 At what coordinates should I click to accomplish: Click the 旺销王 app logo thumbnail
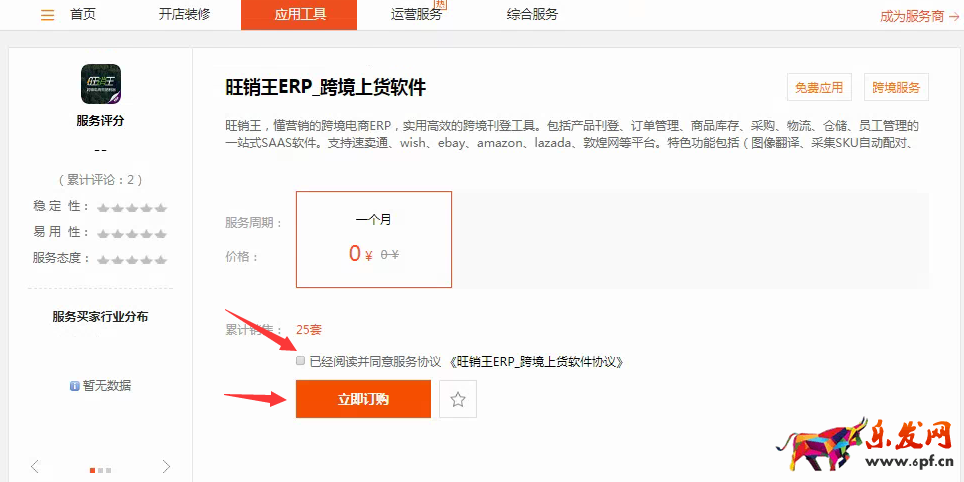click(x=100, y=84)
